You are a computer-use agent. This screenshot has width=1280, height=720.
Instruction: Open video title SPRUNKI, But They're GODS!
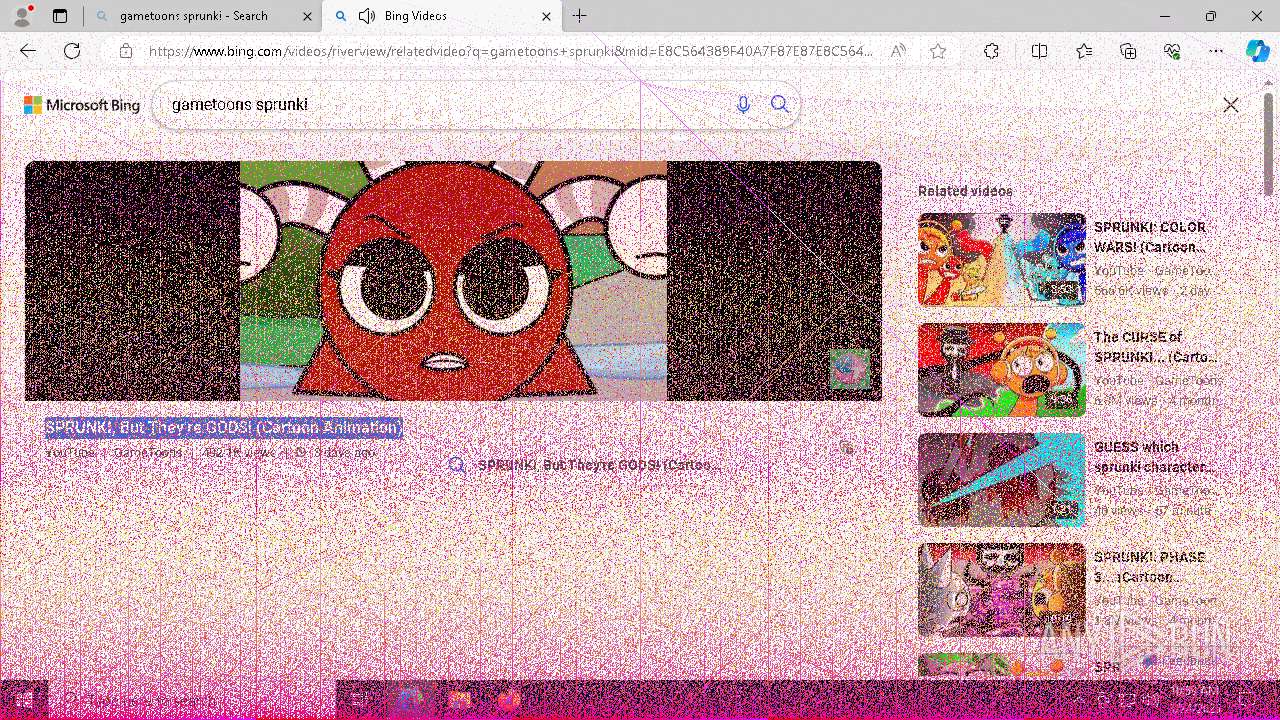coord(223,428)
